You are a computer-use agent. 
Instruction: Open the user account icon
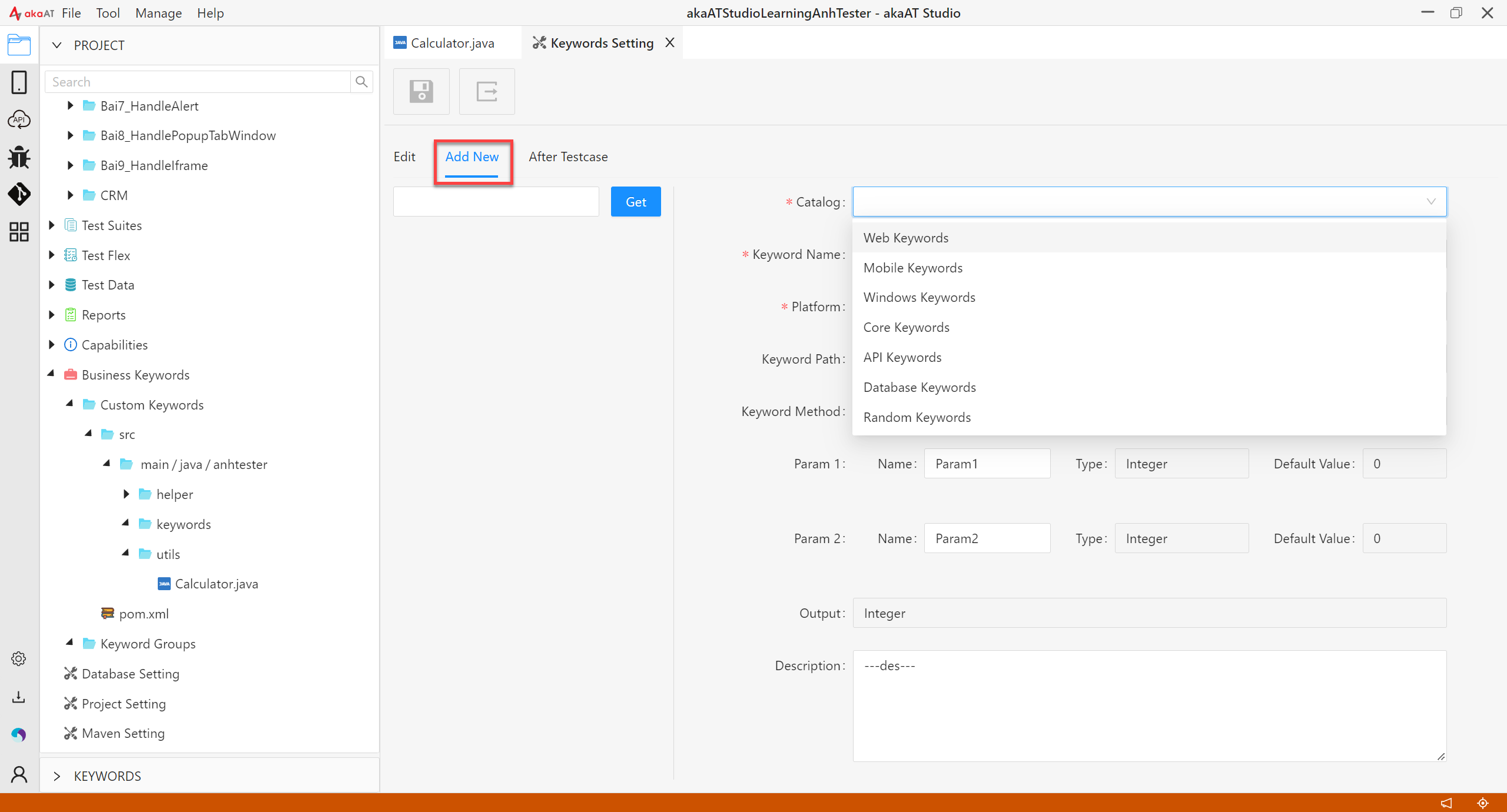pos(19,774)
